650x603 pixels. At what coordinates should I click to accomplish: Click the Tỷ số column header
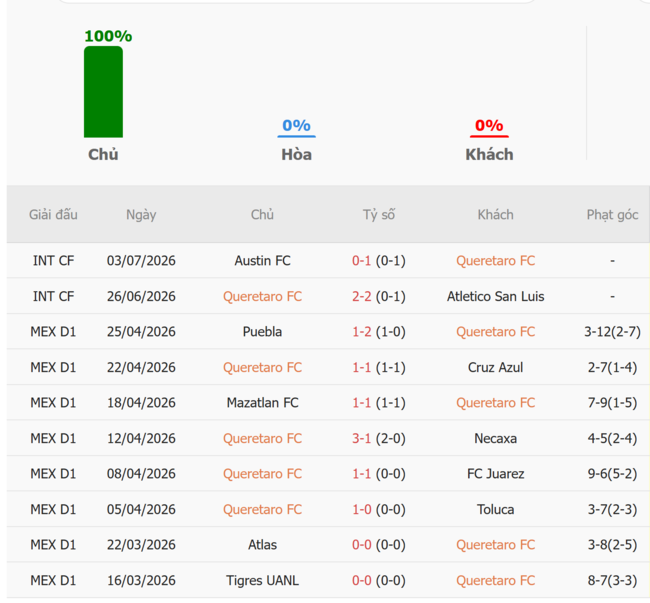coord(379,215)
